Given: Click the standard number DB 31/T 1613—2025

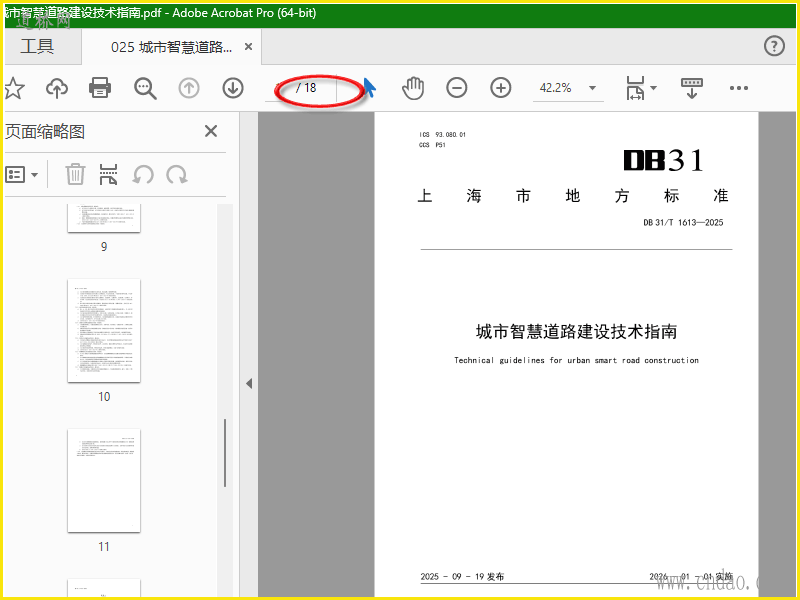Looking at the screenshot, I should [683, 222].
